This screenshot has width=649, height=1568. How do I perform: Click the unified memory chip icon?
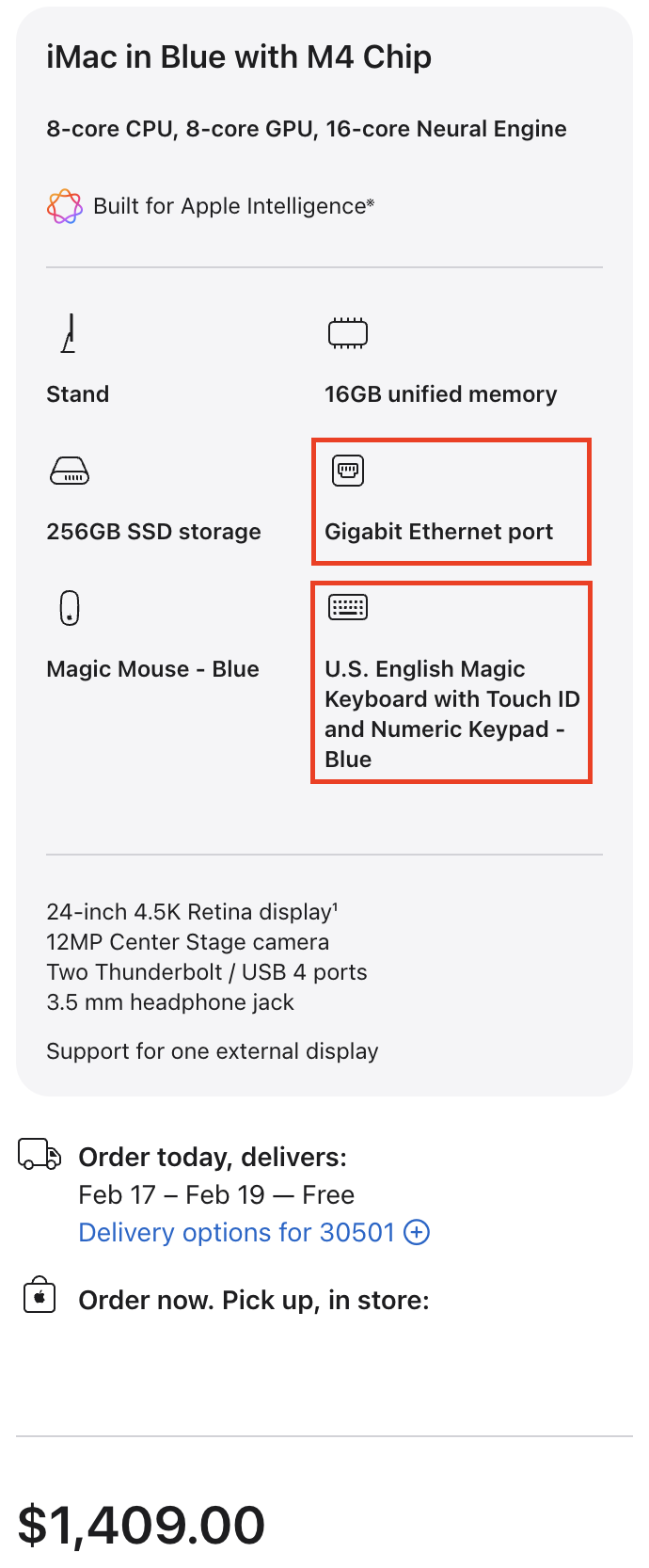(347, 333)
